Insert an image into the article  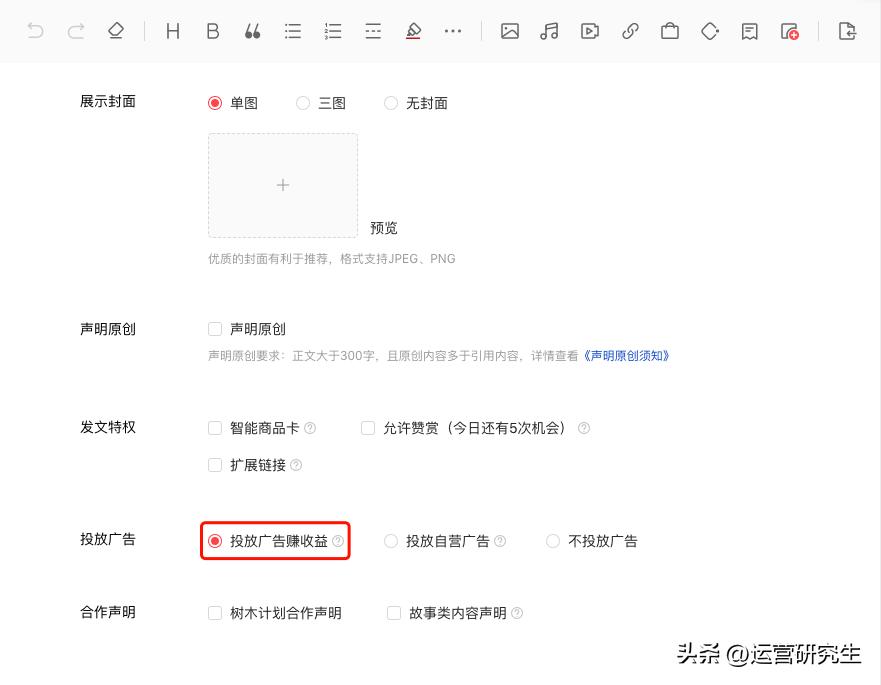(509, 31)
